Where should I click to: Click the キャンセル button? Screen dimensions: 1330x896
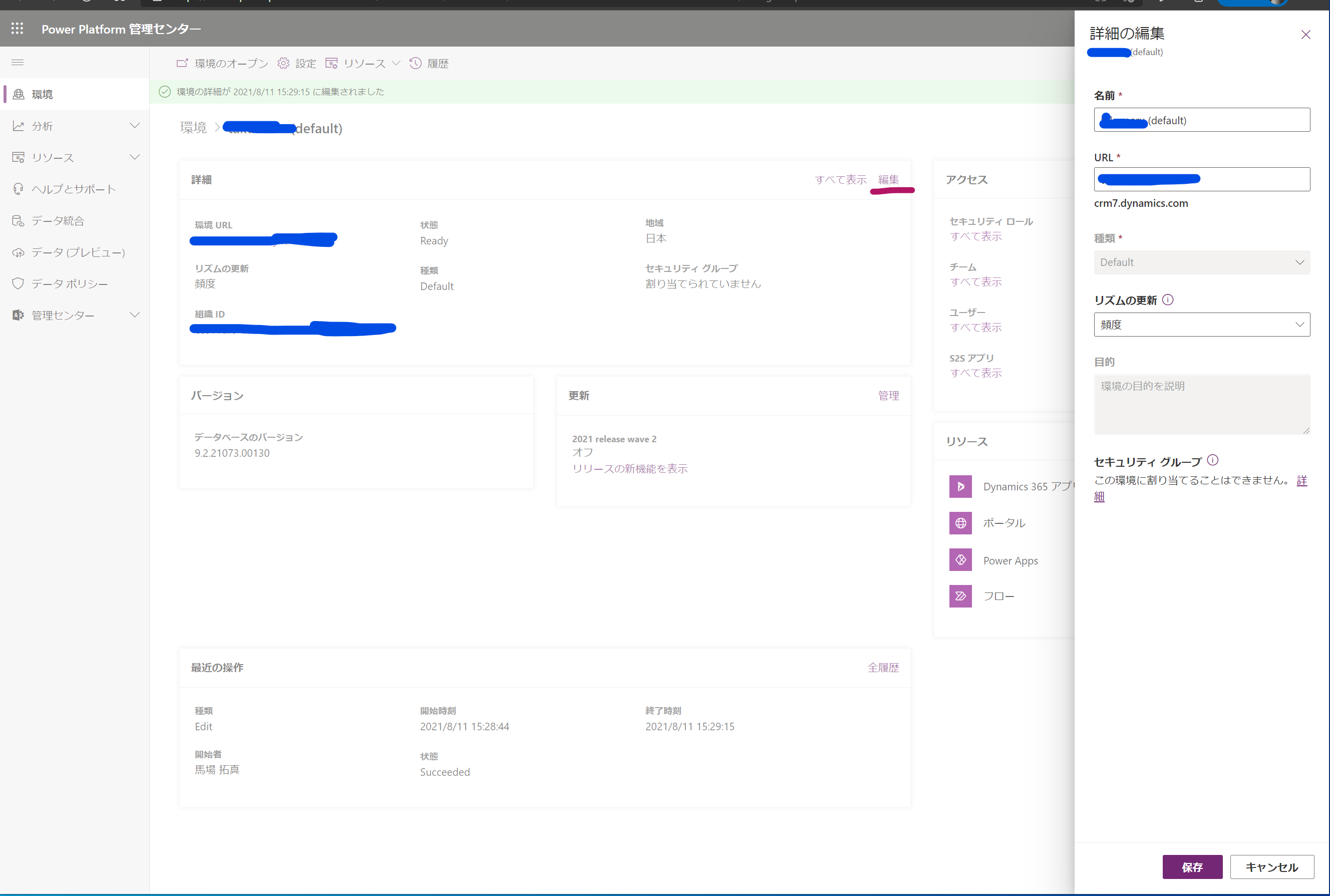click(x=1272, y=867)
